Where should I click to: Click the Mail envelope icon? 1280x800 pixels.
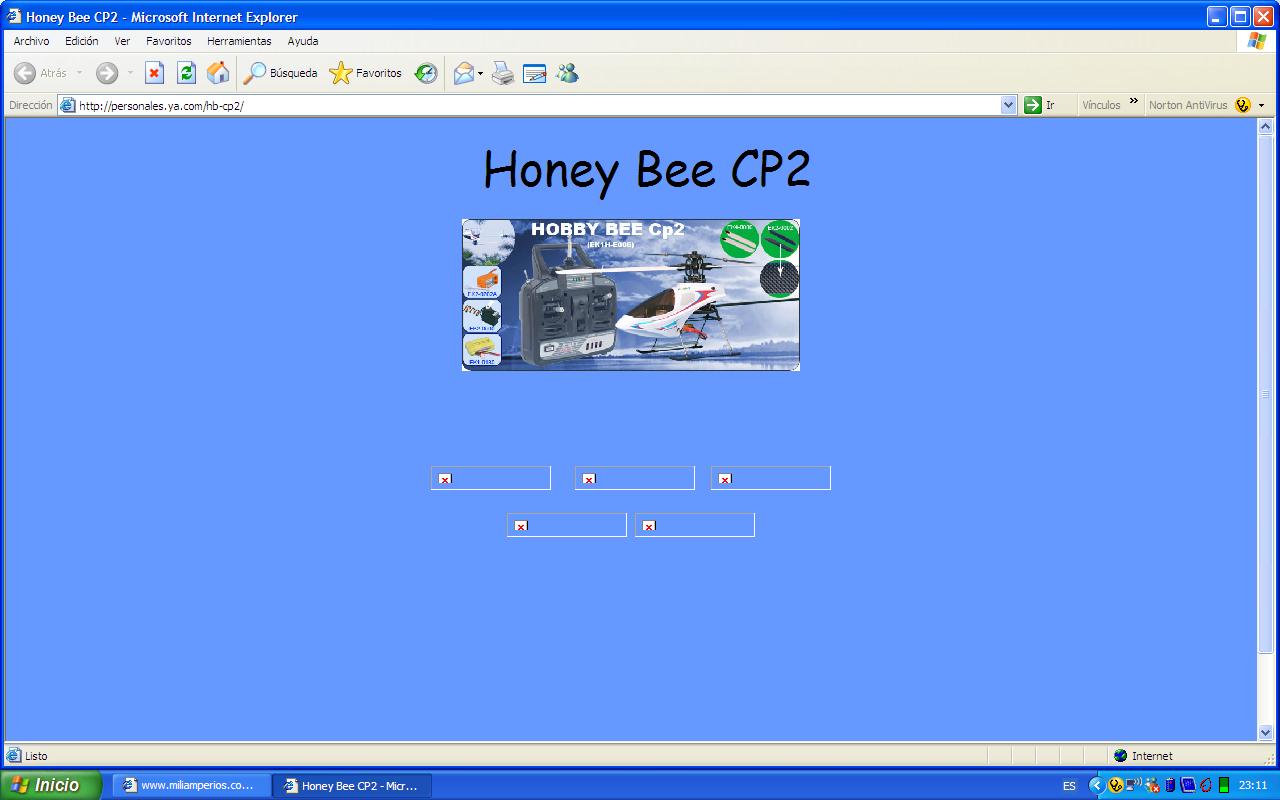463,73
